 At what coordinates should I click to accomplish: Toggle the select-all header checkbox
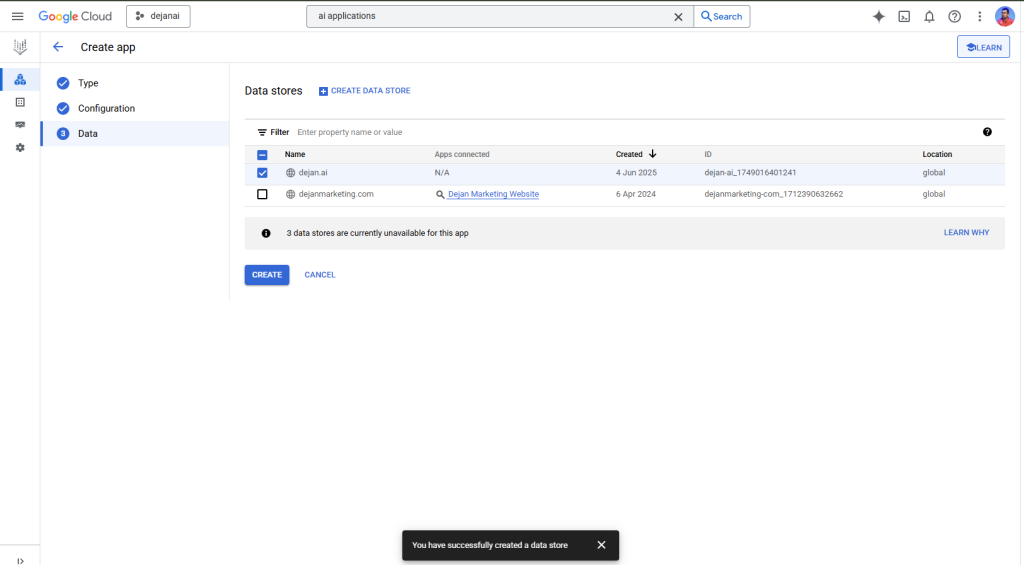[262, 155]
